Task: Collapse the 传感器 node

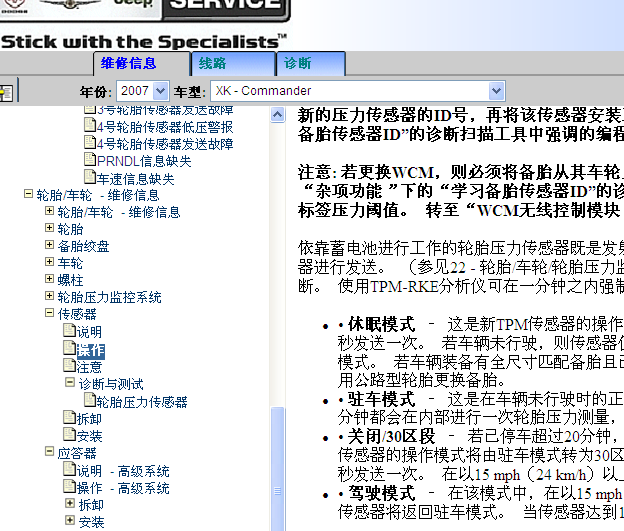Action: click(49, 312)
